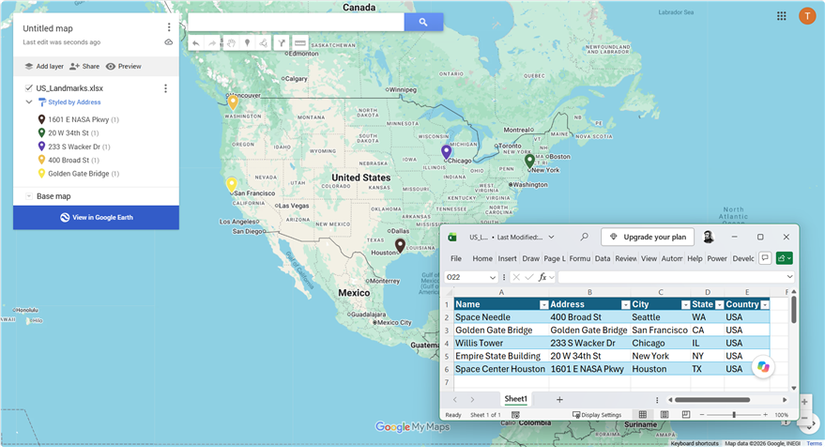This screenshot has height=447, width=825.
Task: Choose the Add marker tool
Action: [247, 43]
